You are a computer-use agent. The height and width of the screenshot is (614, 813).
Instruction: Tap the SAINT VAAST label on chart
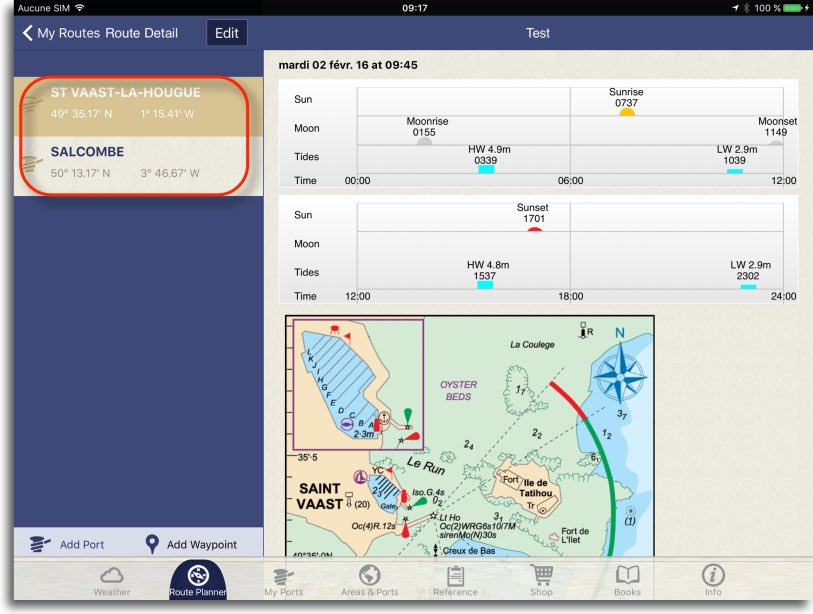point(319,496)
